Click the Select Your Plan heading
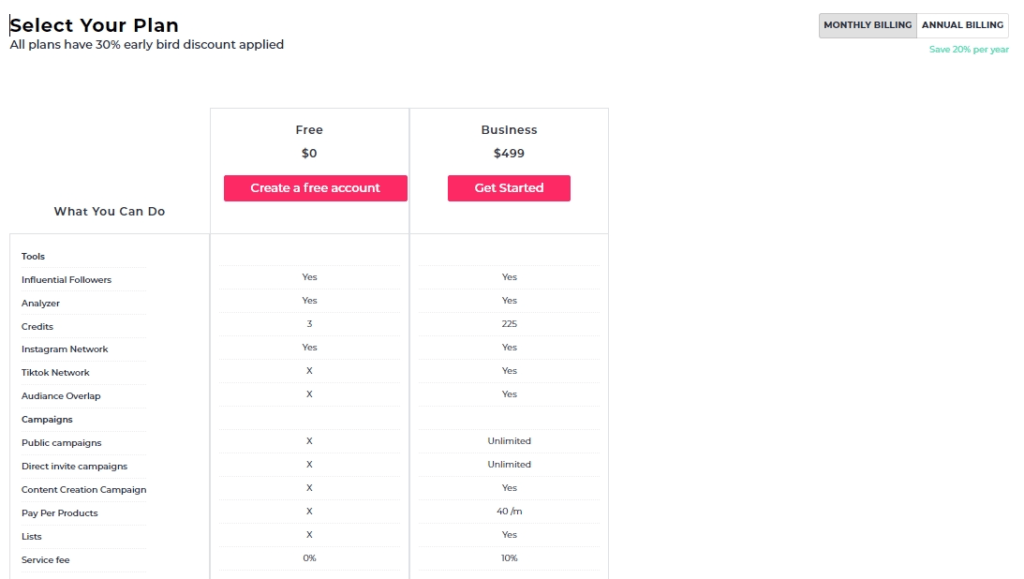1024x579 pixels. tap(94, 25)
